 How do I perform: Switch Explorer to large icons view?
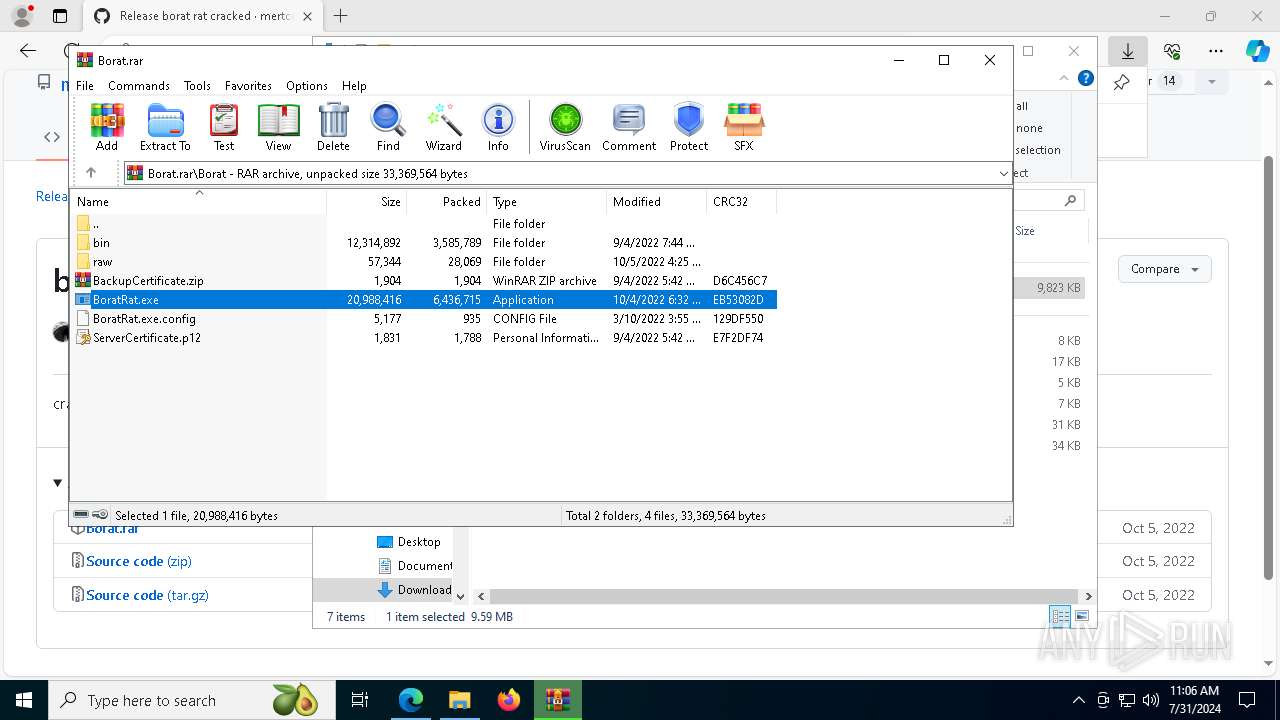[1082, 617]
